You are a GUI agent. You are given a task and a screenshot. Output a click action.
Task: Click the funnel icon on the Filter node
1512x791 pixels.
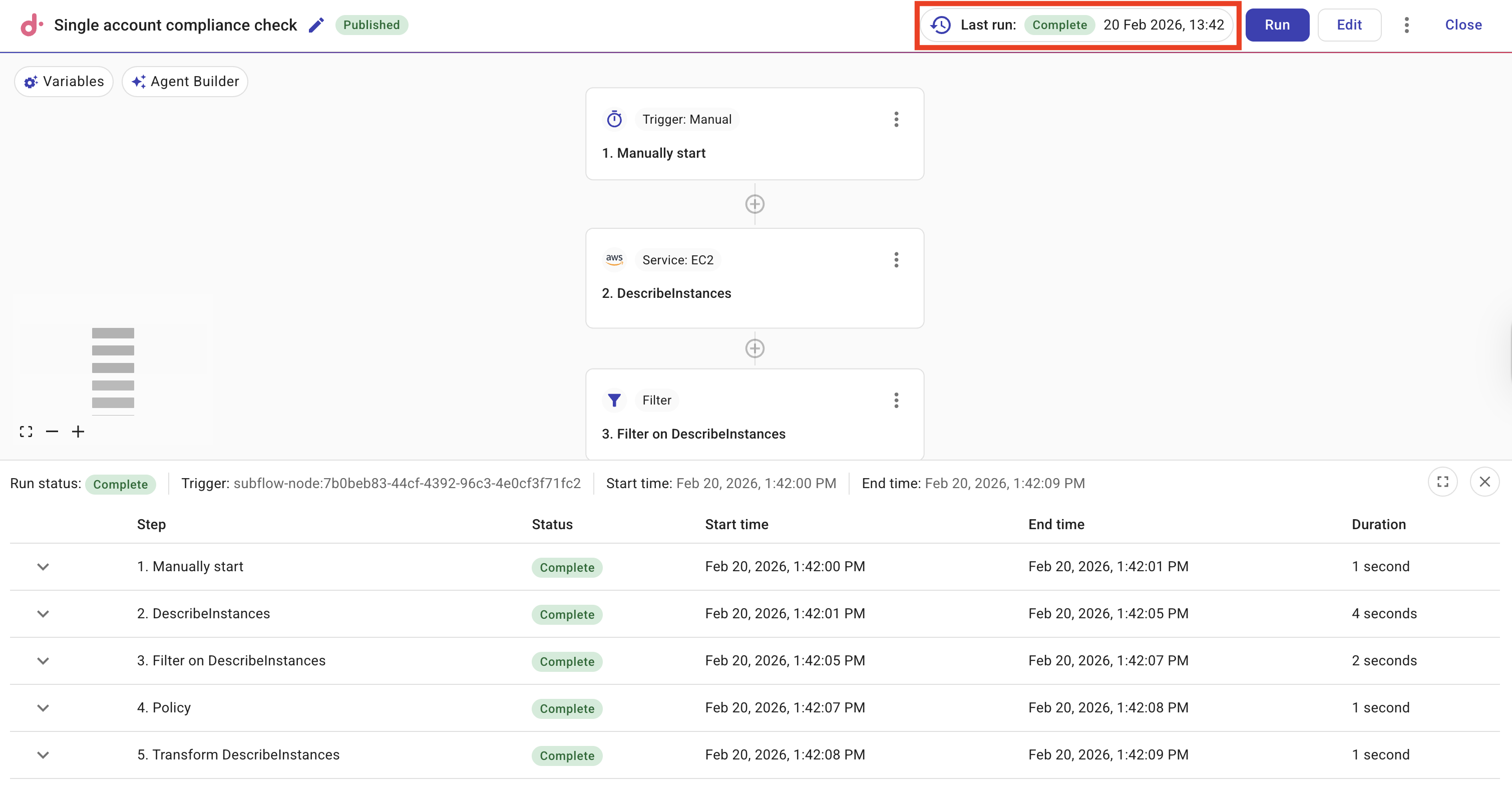point(614,400)
